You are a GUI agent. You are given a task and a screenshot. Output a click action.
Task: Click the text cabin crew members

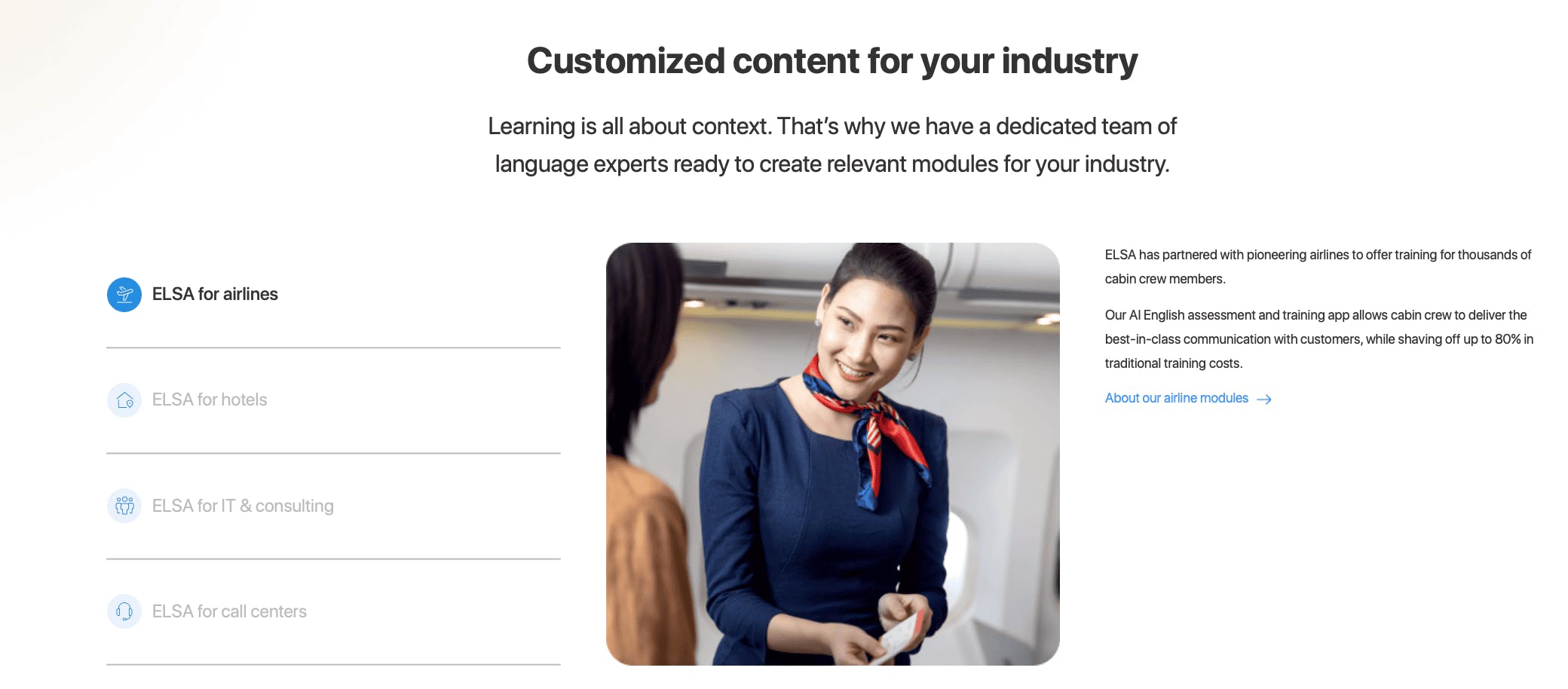(x=1164, y=279)
